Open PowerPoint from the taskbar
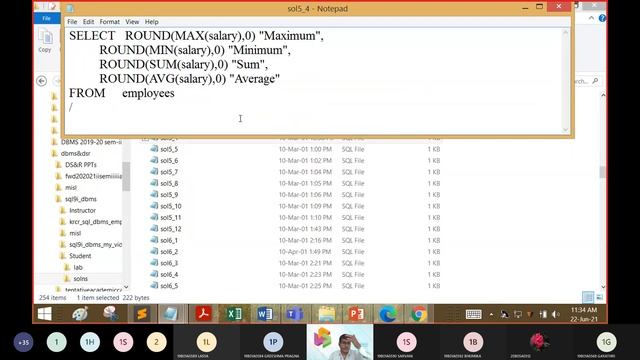Viewport: 640px width, 360px height. click(357, 314)
